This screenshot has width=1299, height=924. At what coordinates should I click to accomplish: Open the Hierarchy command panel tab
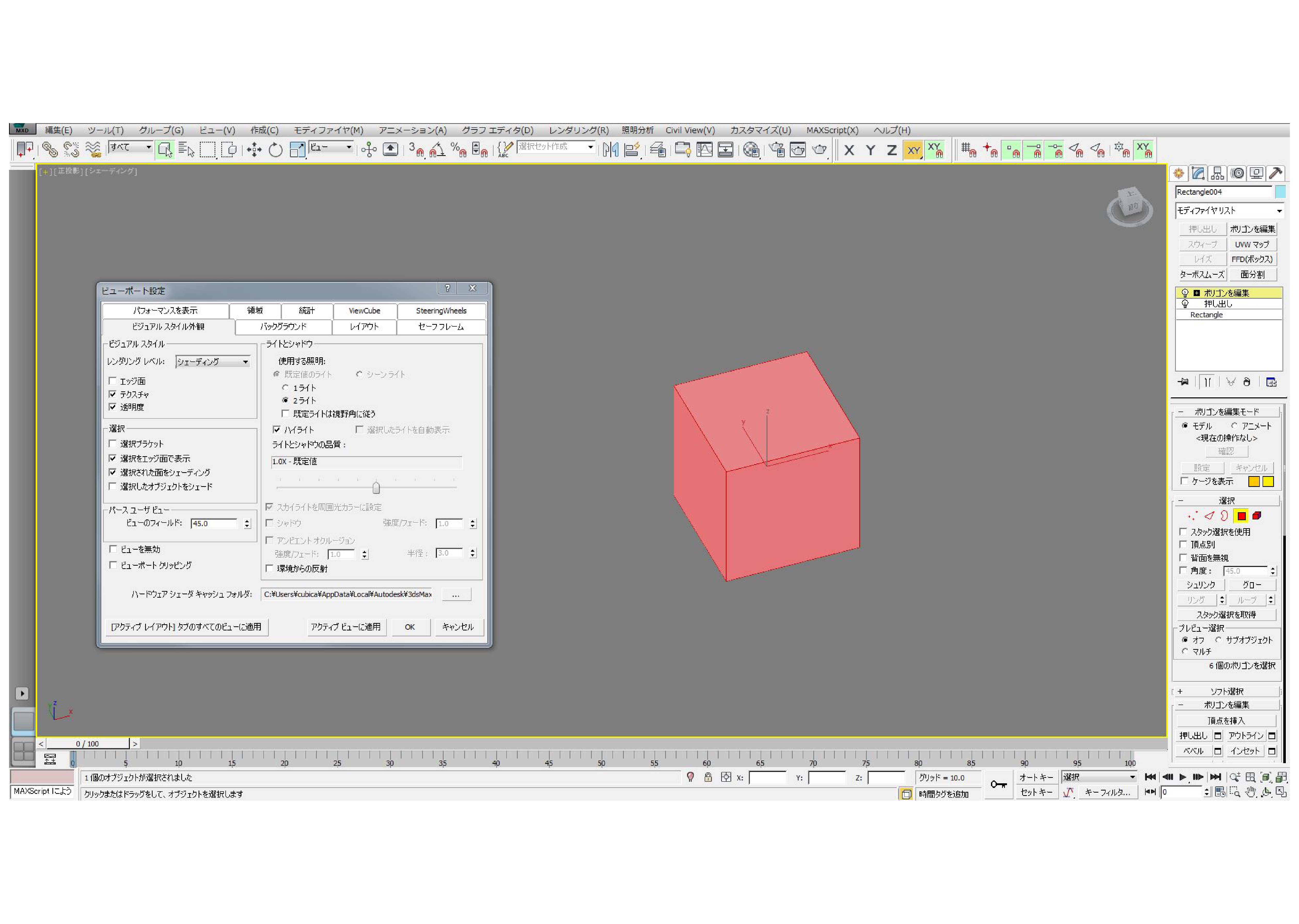click(x=1217, y=173)
